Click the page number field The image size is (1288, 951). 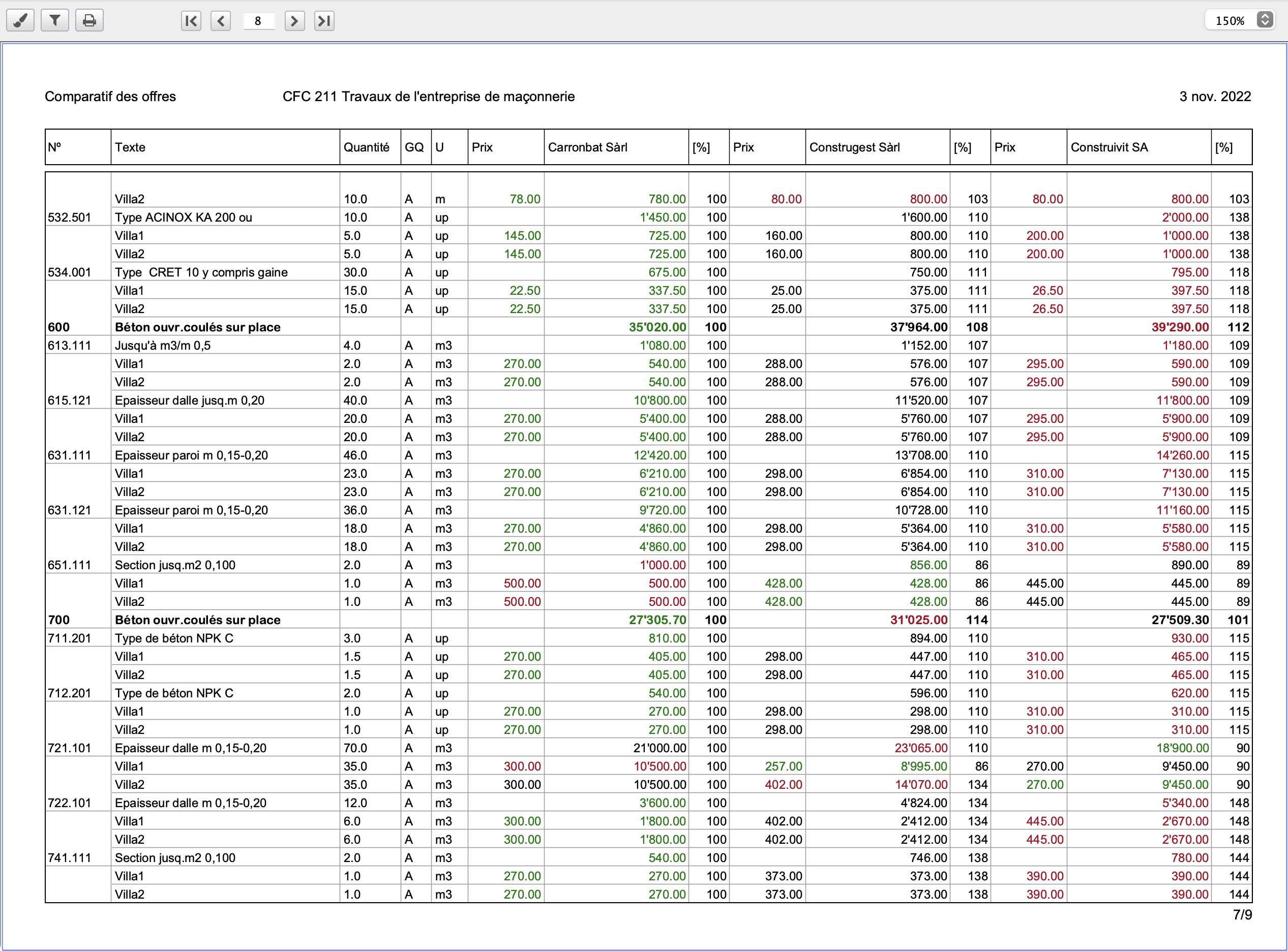pyautogui.click(x=258, y=21)
